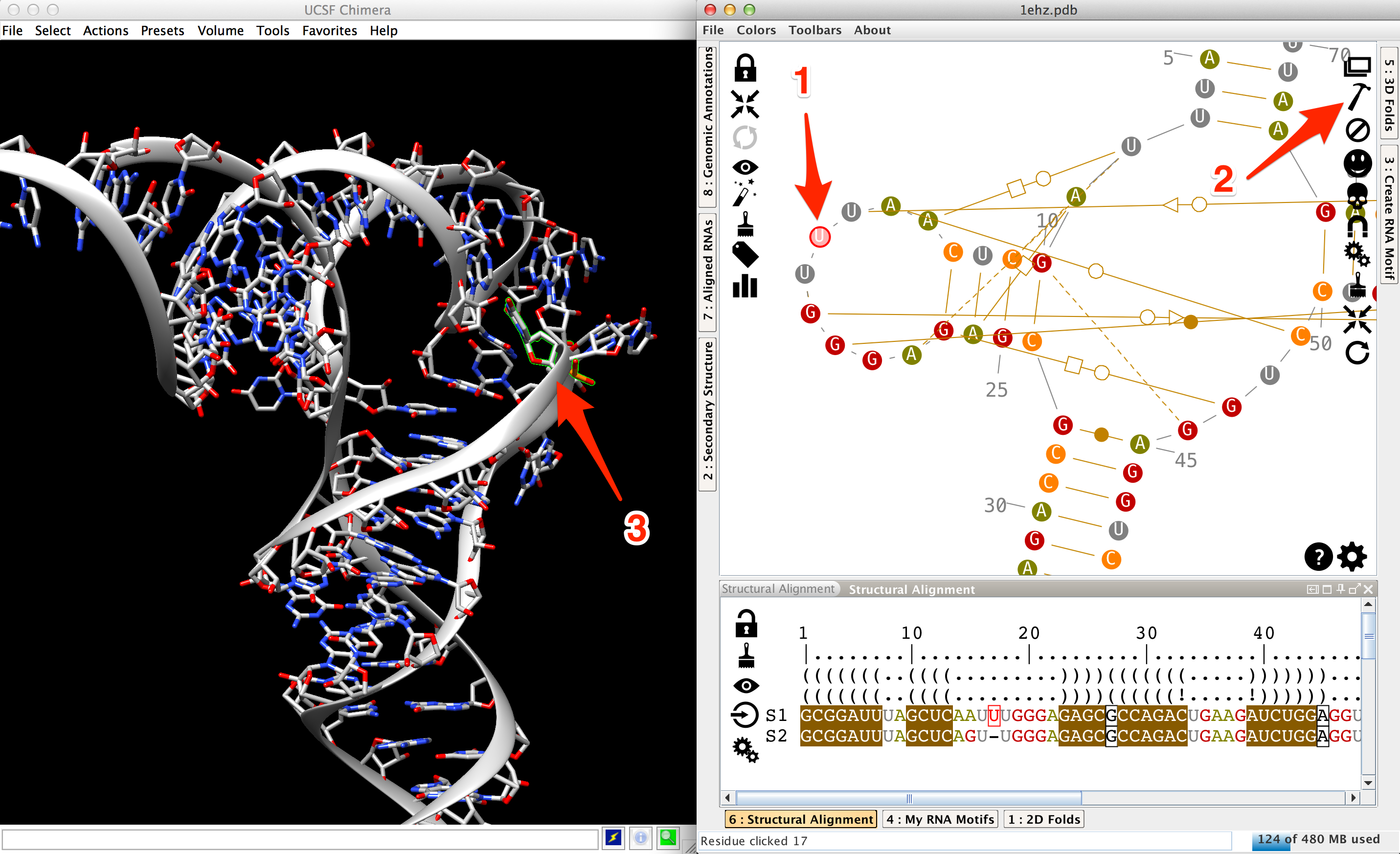Click the right arrow of alignment horizontal scrollbar
Viewport: 1400px width, 854px height.
(x=1354, y=798)
